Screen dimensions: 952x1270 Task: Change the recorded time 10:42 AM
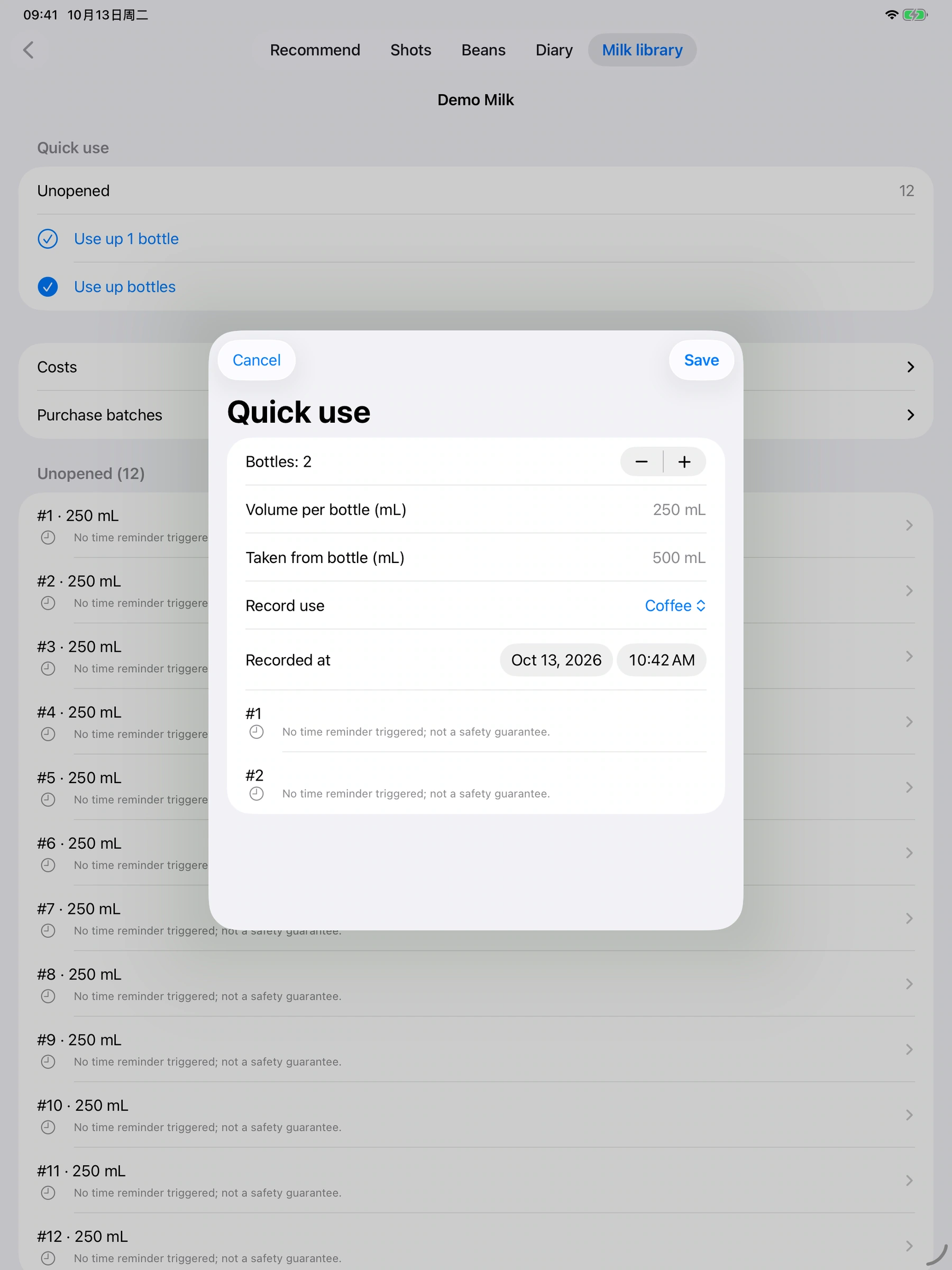point(662,660)
